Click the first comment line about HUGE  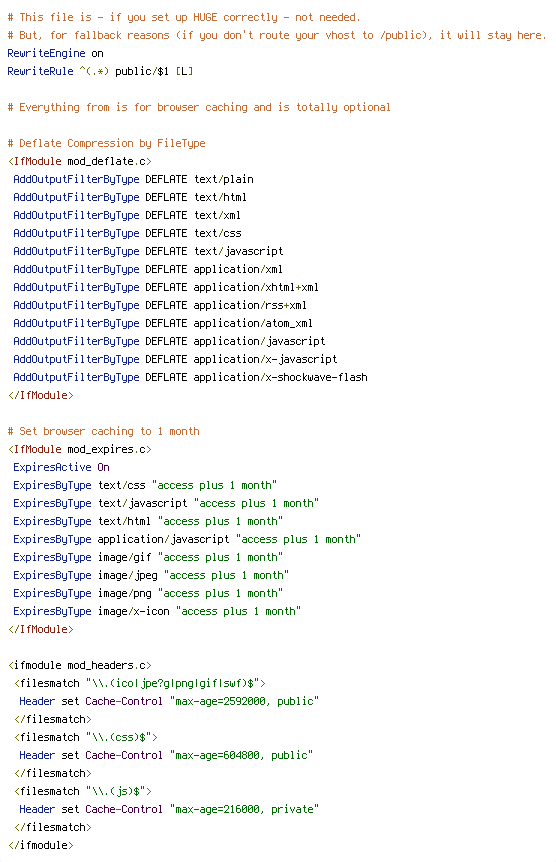(x=184, y=18)
